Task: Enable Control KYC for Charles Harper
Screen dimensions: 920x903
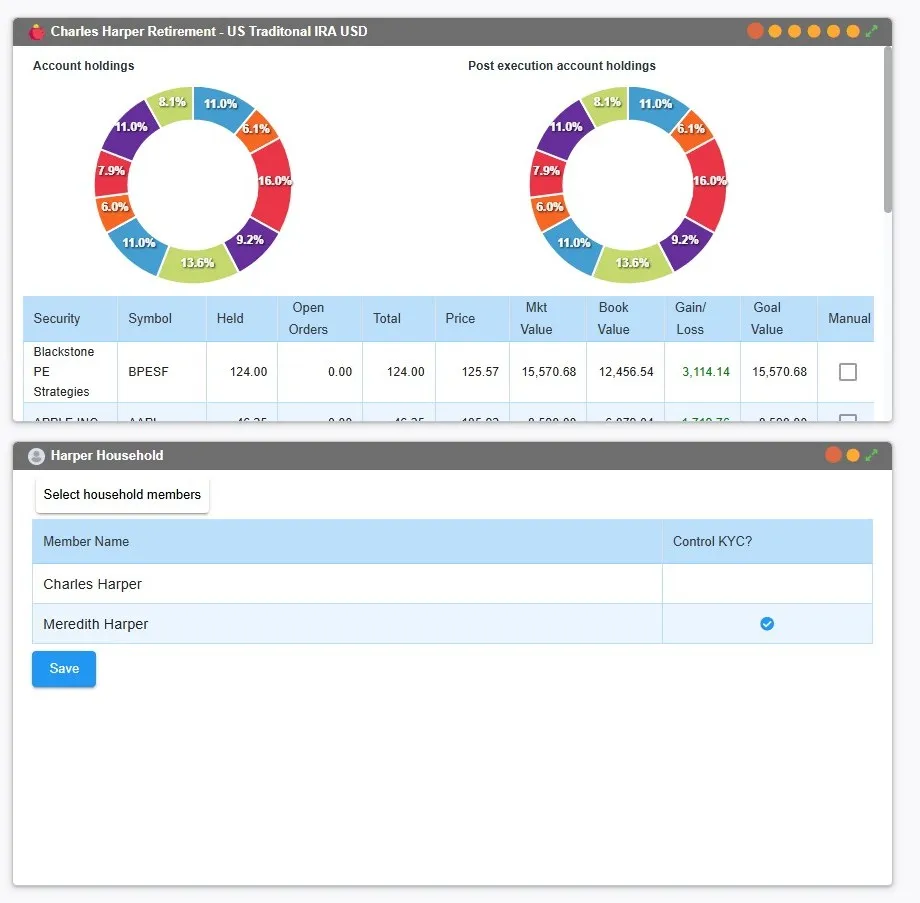Action: [x=767, y=584]
